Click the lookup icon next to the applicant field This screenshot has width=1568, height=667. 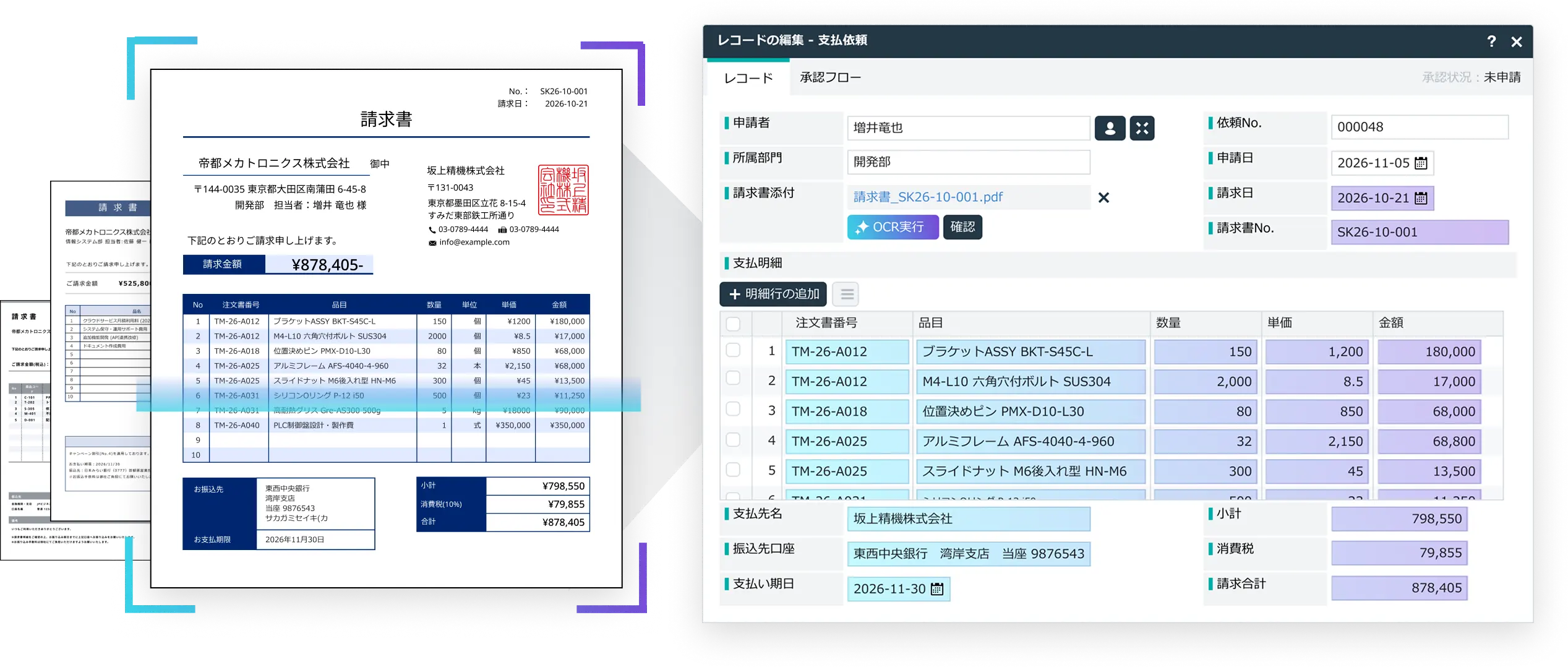(1142, 129)
